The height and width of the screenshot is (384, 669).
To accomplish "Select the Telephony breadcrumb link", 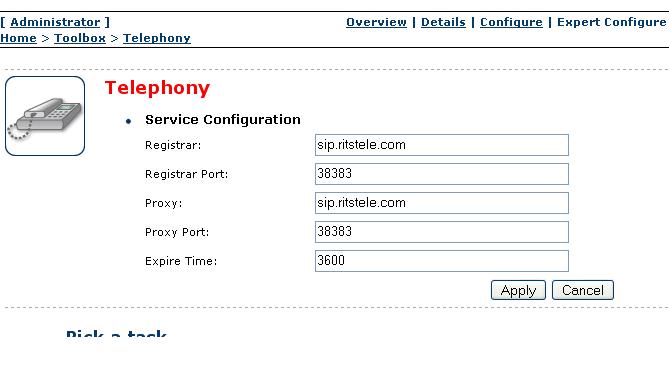I will (157, 38).
